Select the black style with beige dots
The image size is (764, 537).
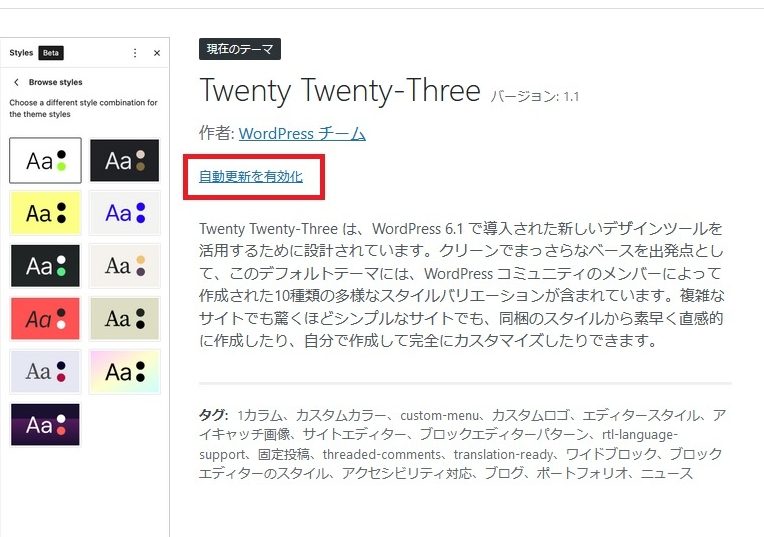click(x=125, y=160)
